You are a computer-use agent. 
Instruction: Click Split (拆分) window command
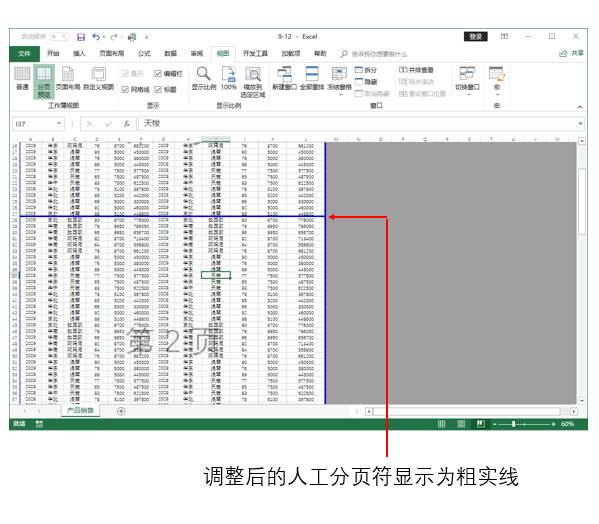[366, 70]
